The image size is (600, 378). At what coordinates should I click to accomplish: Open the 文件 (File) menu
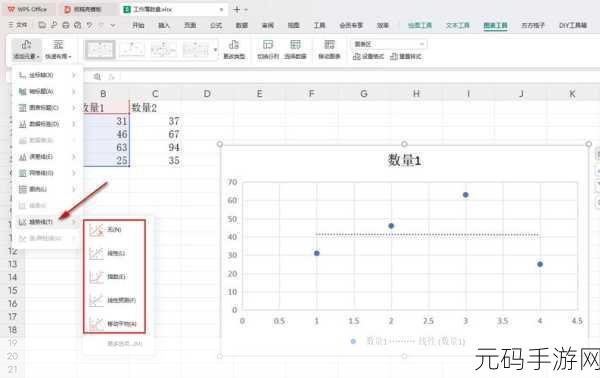[x=18, y=25]
